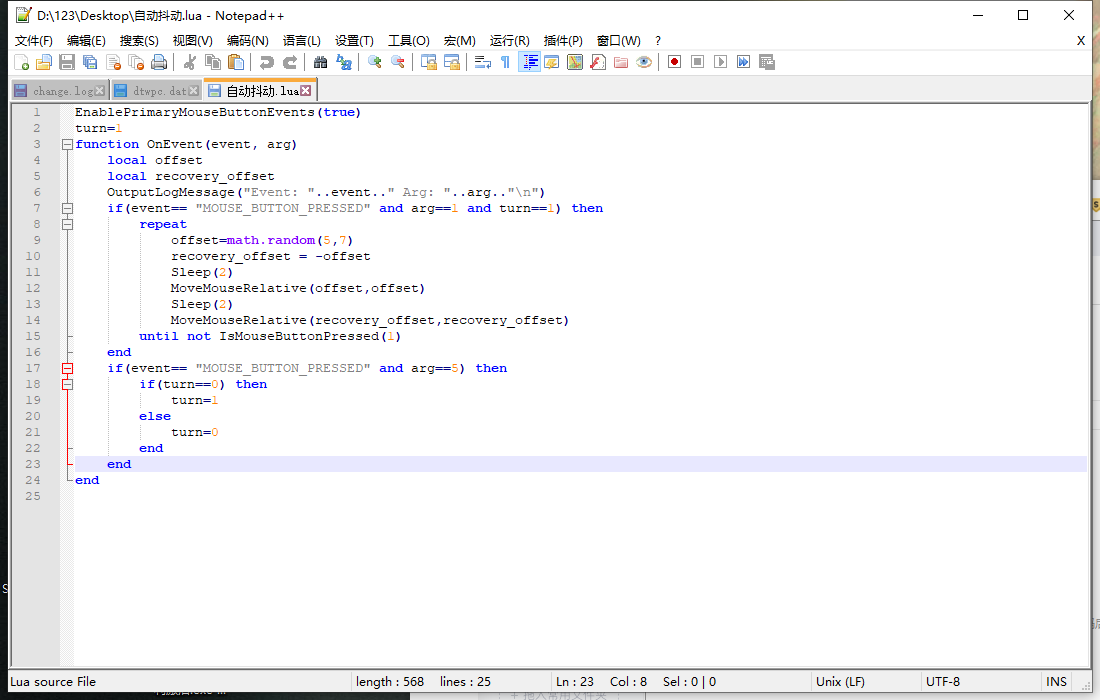1100x700 pixels.
Task: Zoom in using the magnifier plus icon
Action: pos(375,62)
